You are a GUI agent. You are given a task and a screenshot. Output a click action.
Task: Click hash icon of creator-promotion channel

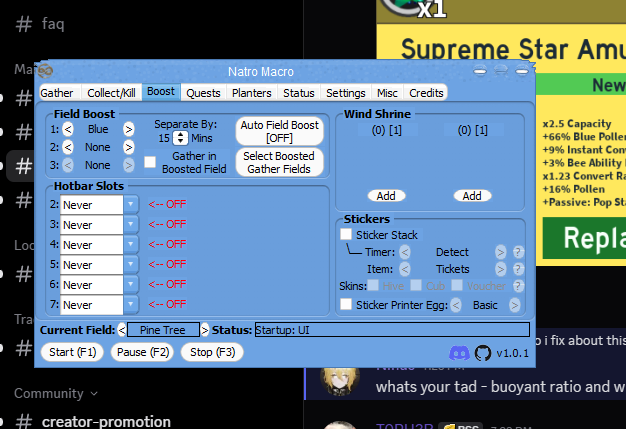coord(24,422)
